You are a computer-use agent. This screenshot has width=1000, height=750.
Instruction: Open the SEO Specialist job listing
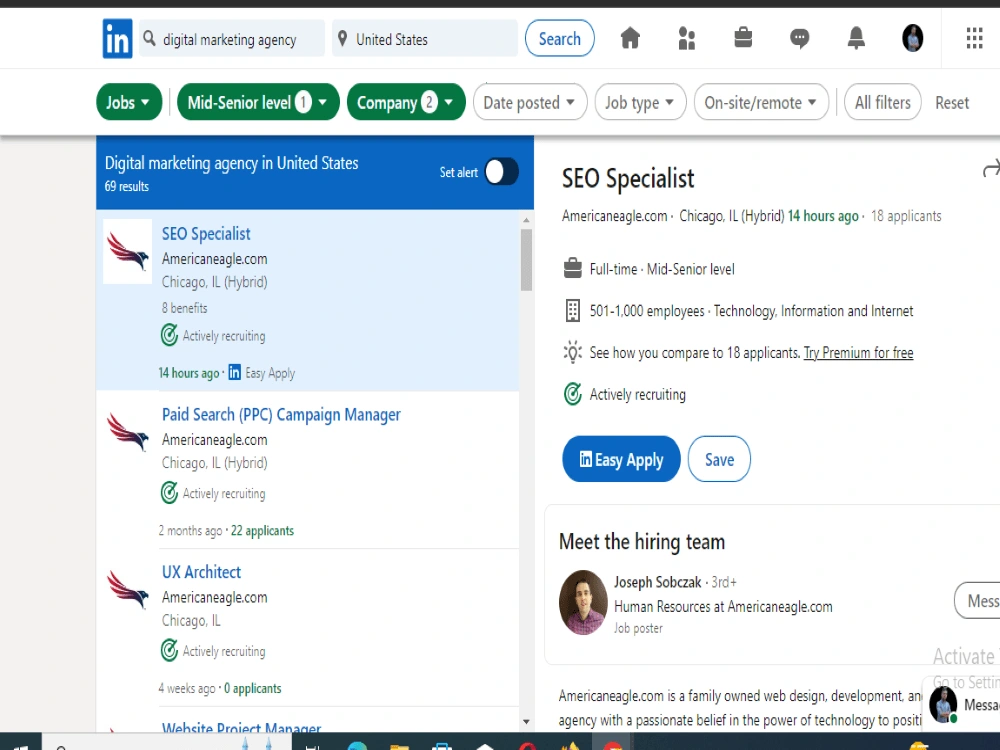[x=206, y=233]
